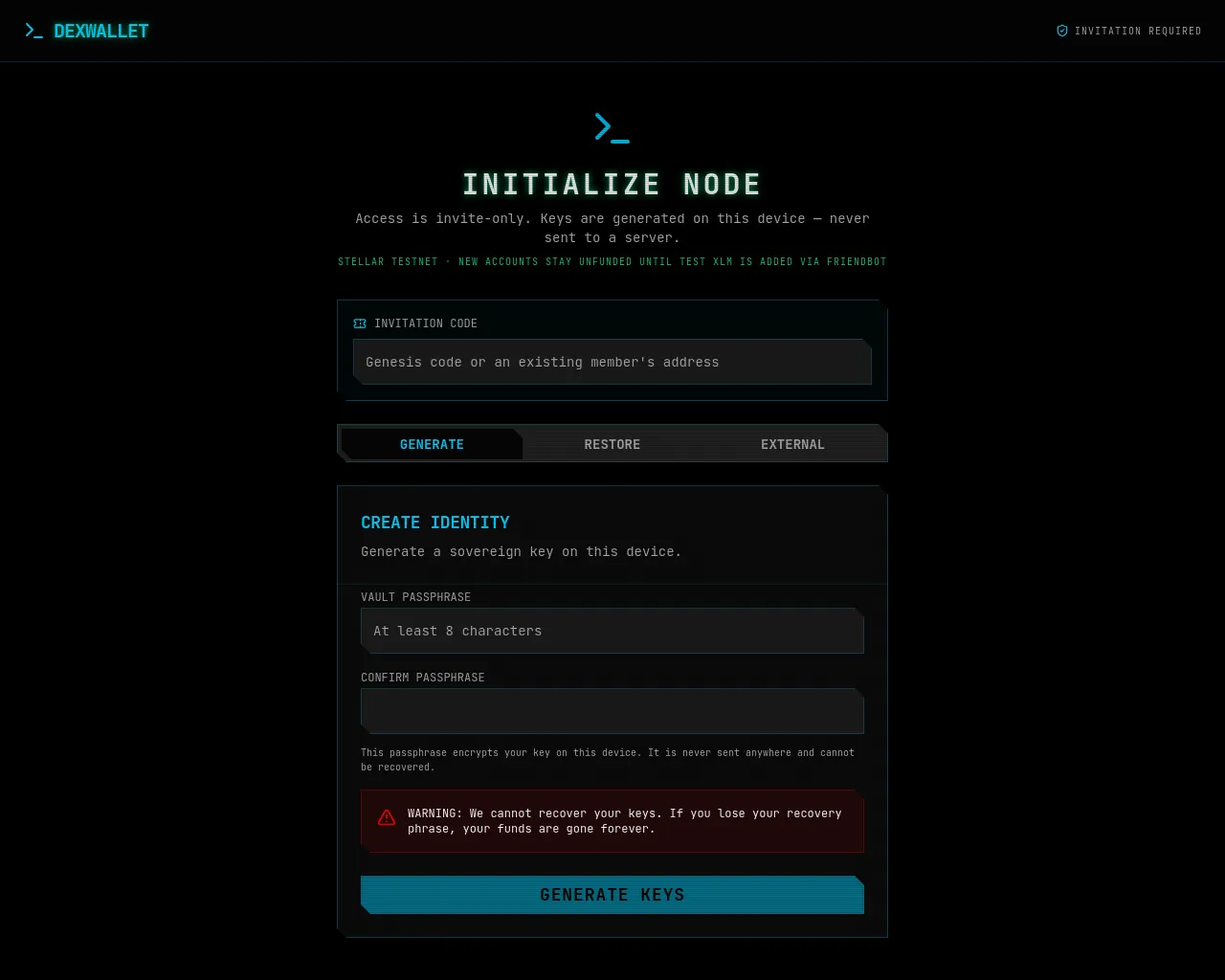Screen dimensions: 1225x980
Task: Click the shield icon beside Invitation Required
Action: tap(1062, 31)
